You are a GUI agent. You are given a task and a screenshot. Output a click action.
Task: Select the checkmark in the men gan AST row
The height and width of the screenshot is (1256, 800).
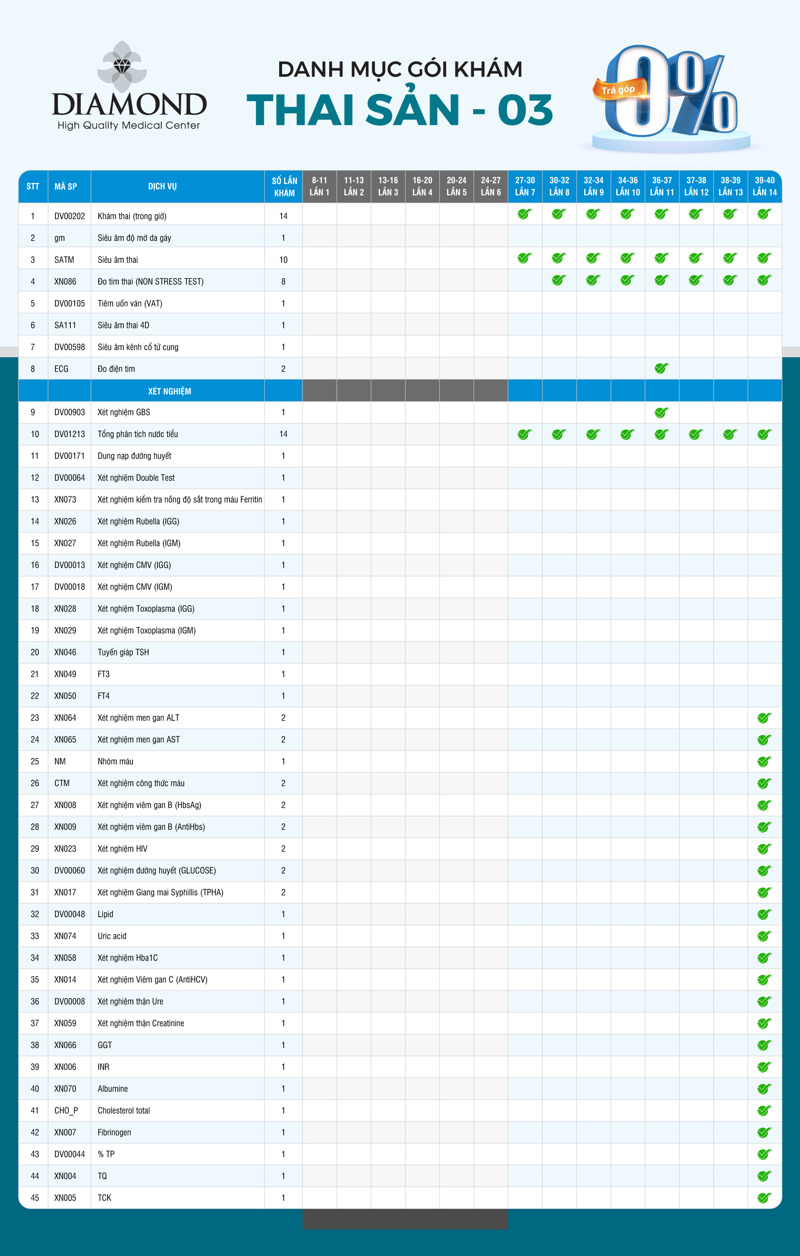764,740
